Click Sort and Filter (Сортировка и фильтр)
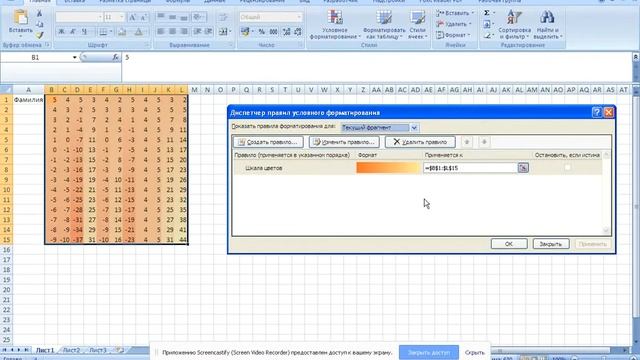Image resolution: width=640 pixels, height=360 pixels. (514, 24)
